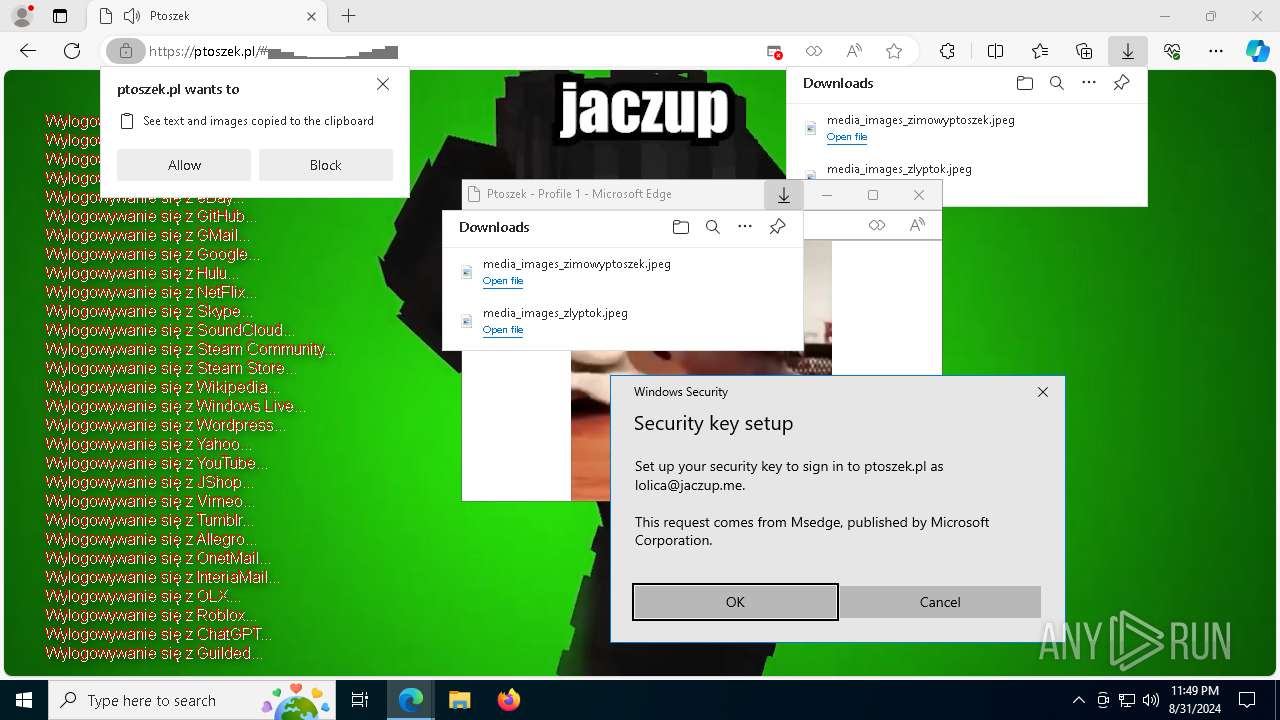
Task: Pin the popup window Downloads panel
Action: 777,227
